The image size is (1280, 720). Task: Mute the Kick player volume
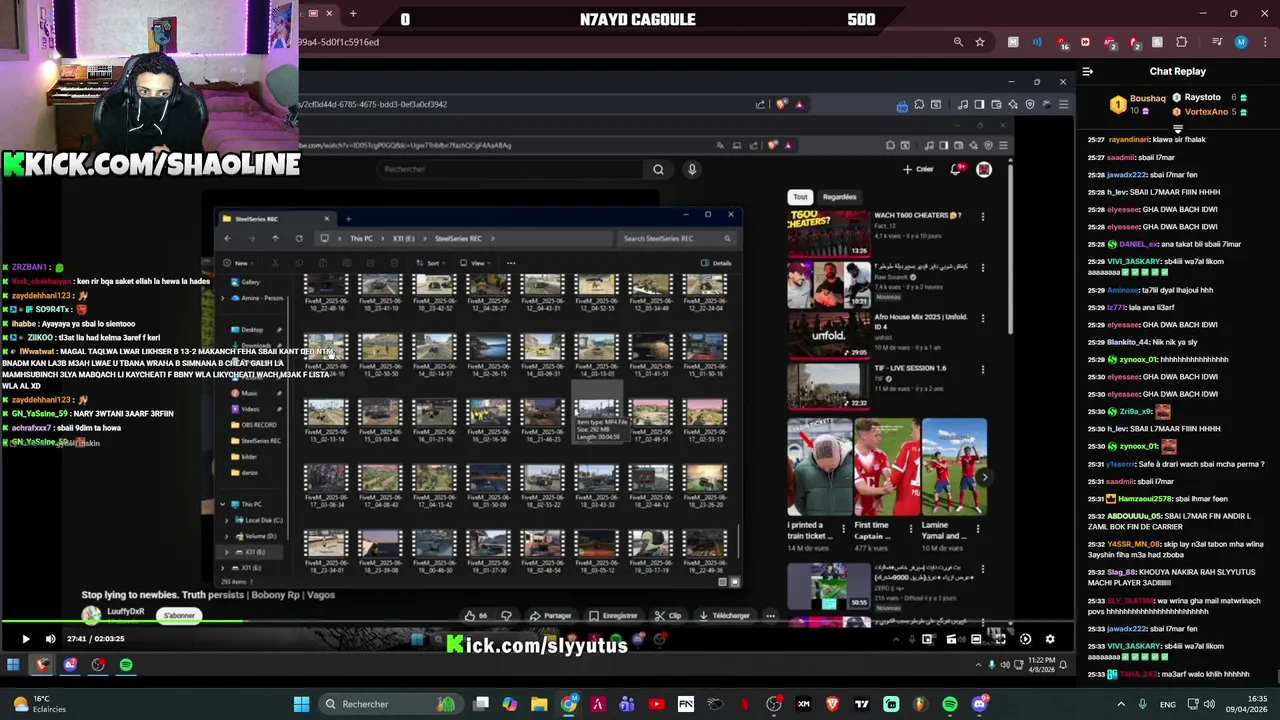[50, 639]
